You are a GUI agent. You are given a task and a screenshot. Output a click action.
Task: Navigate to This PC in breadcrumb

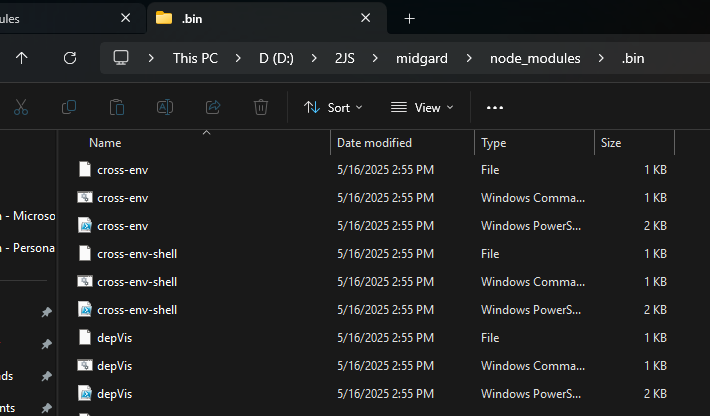tap(195, 58)
